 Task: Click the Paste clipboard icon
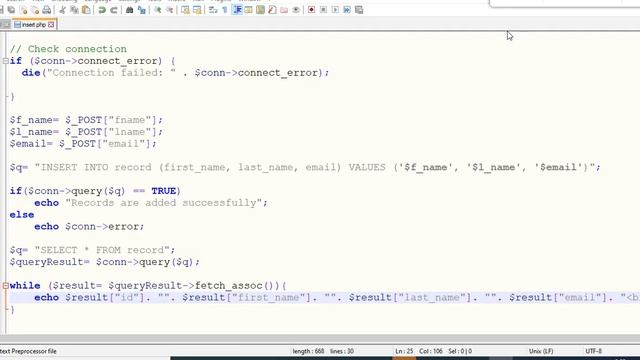tap(86, 10)
